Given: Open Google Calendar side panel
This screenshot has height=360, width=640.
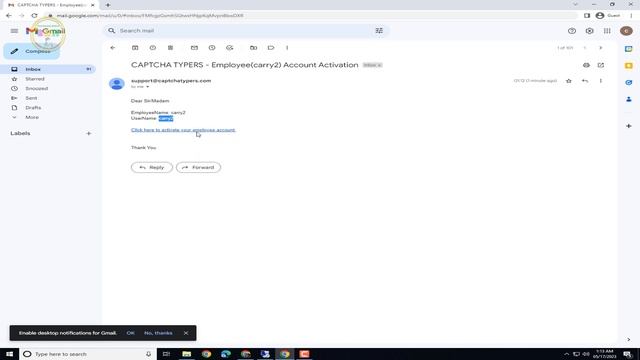Looking at the screenshot, I should click(629, 49).
